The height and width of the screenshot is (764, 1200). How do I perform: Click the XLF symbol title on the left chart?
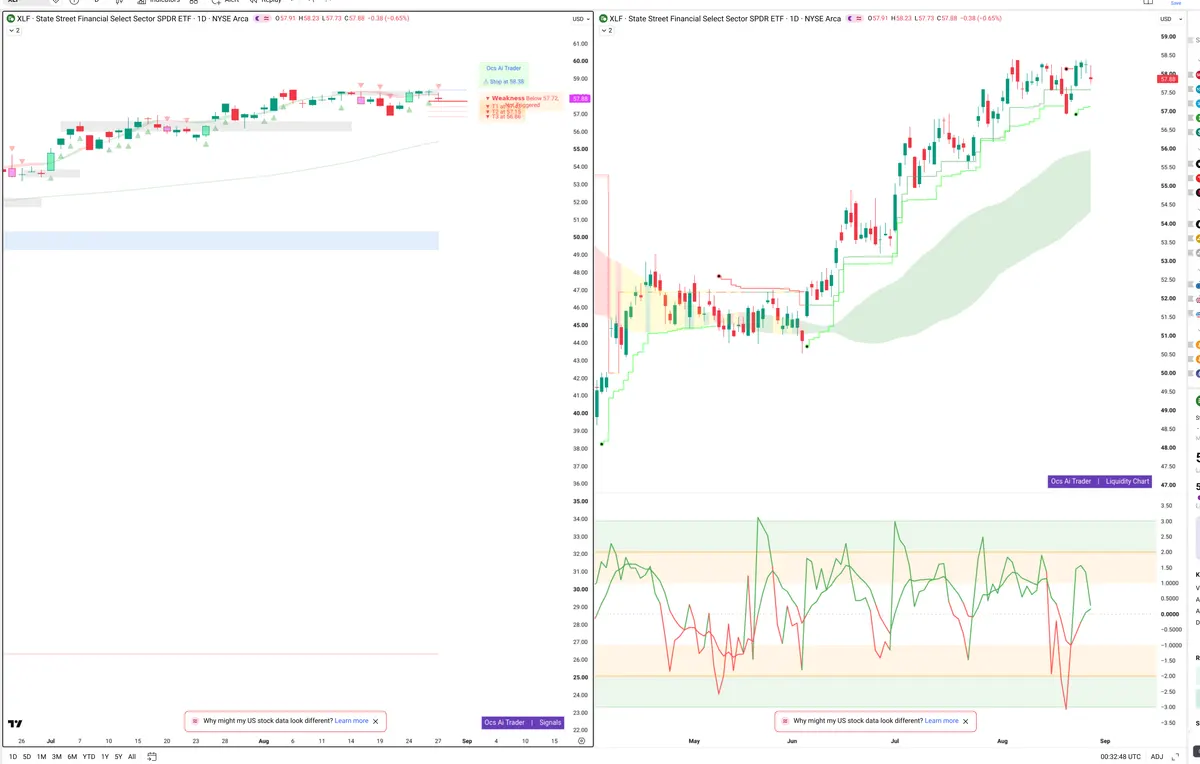[x=133, y=19]
